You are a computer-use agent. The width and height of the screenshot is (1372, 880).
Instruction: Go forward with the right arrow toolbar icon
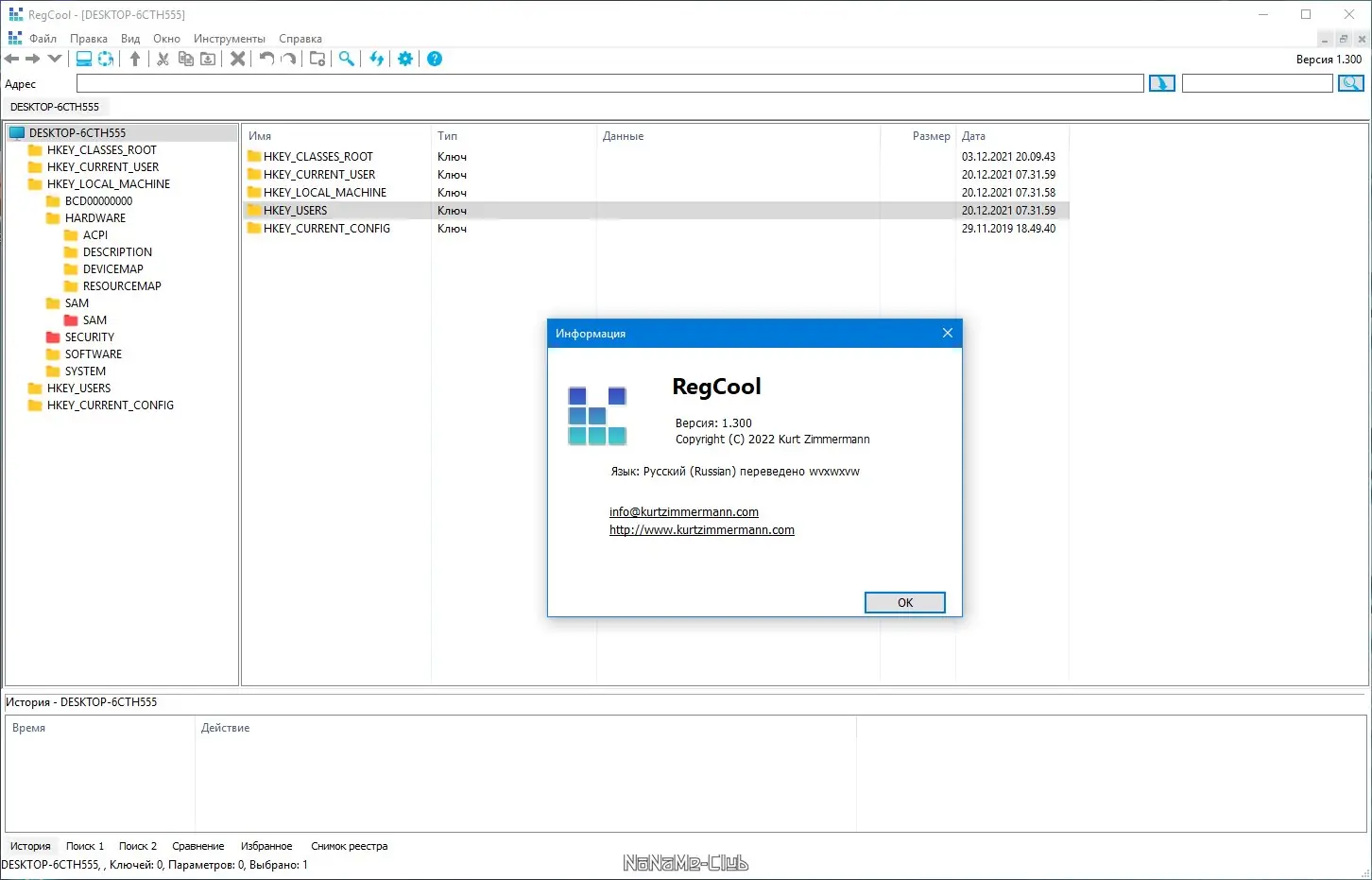[33, 59]
